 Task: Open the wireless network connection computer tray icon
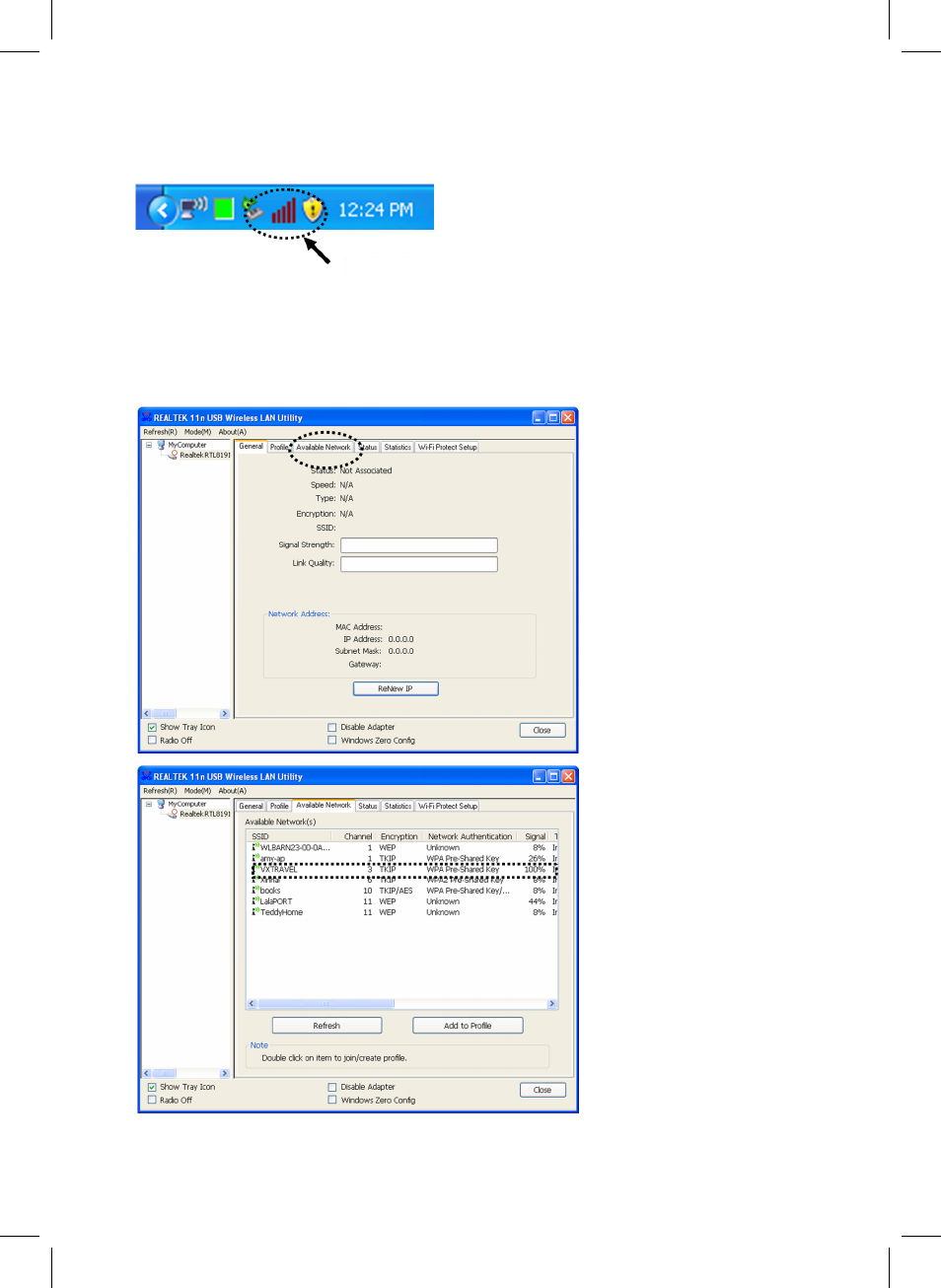point(193,207)
